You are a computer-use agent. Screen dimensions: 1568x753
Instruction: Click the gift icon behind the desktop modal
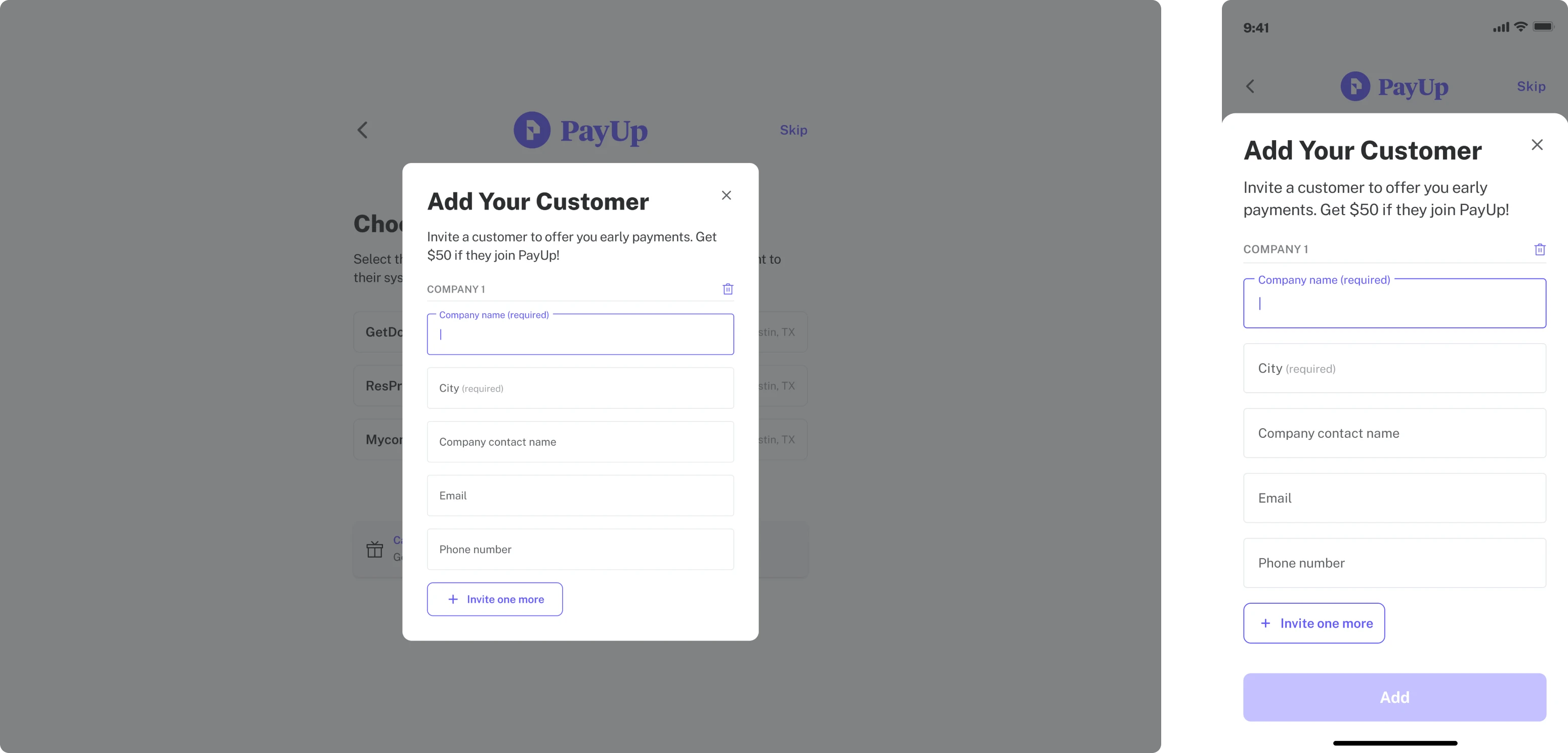tap(375, 549)
